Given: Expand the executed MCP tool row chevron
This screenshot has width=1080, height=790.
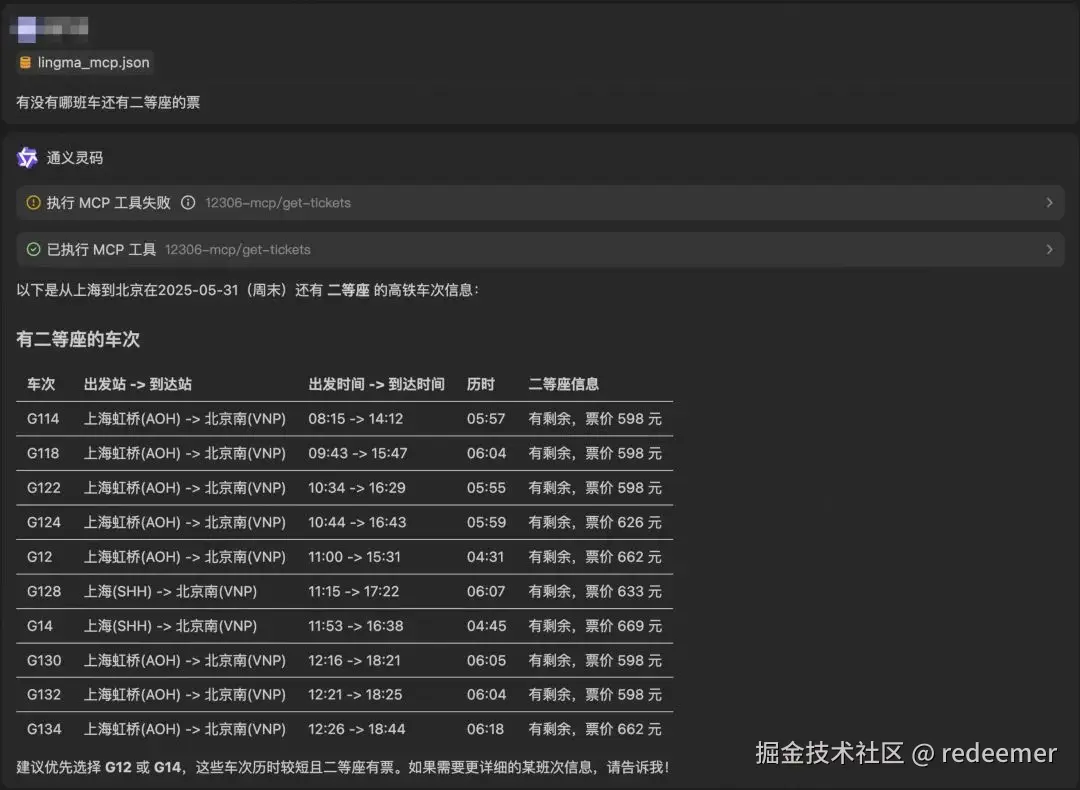Looking at the screenshot, I should [x=1049, y=249].
